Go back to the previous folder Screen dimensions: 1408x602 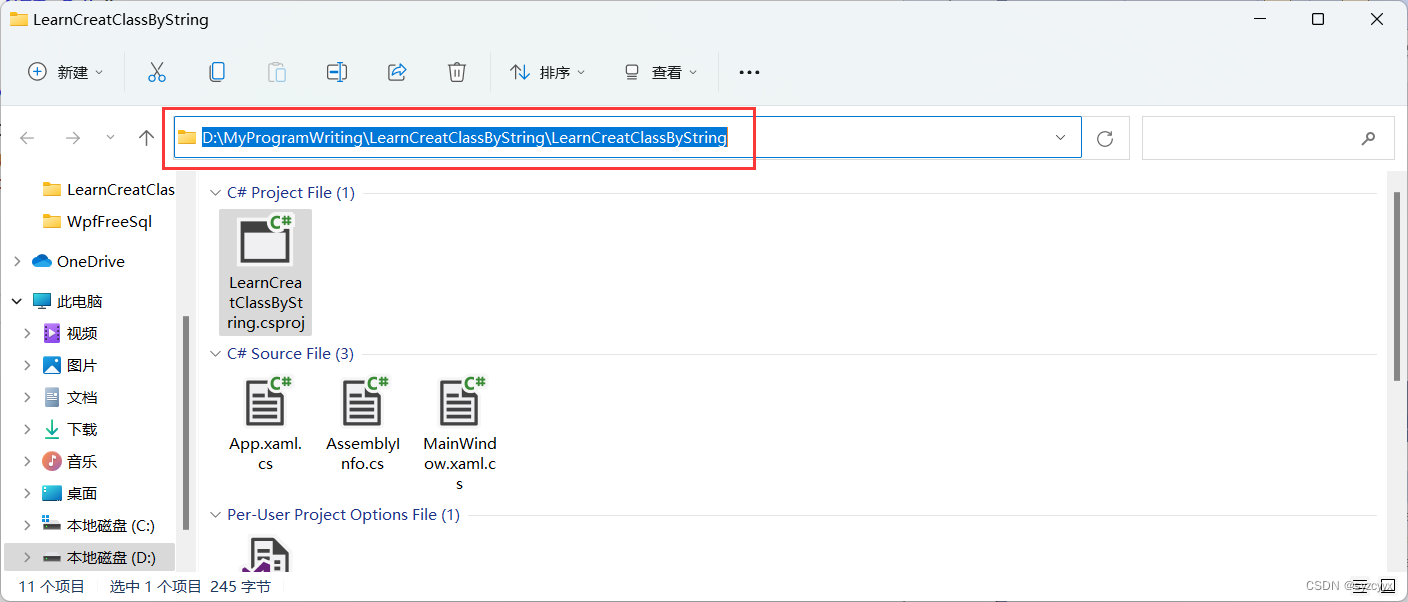[x=27, y=137]
